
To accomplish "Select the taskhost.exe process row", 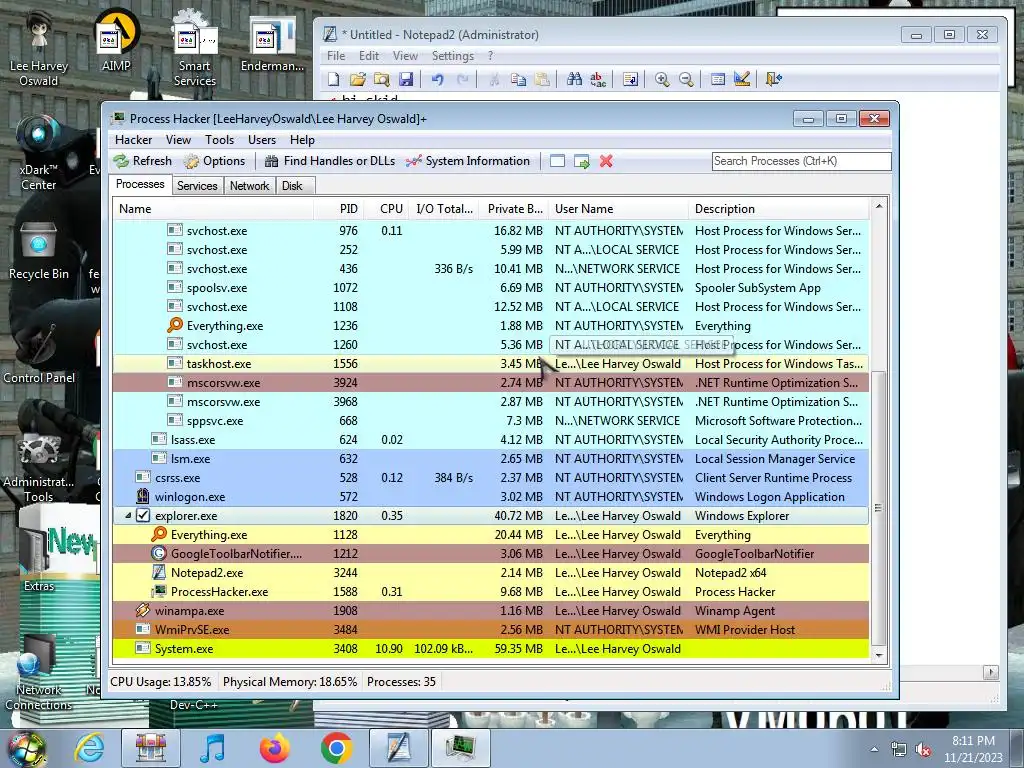I will (x=490, y=364).
